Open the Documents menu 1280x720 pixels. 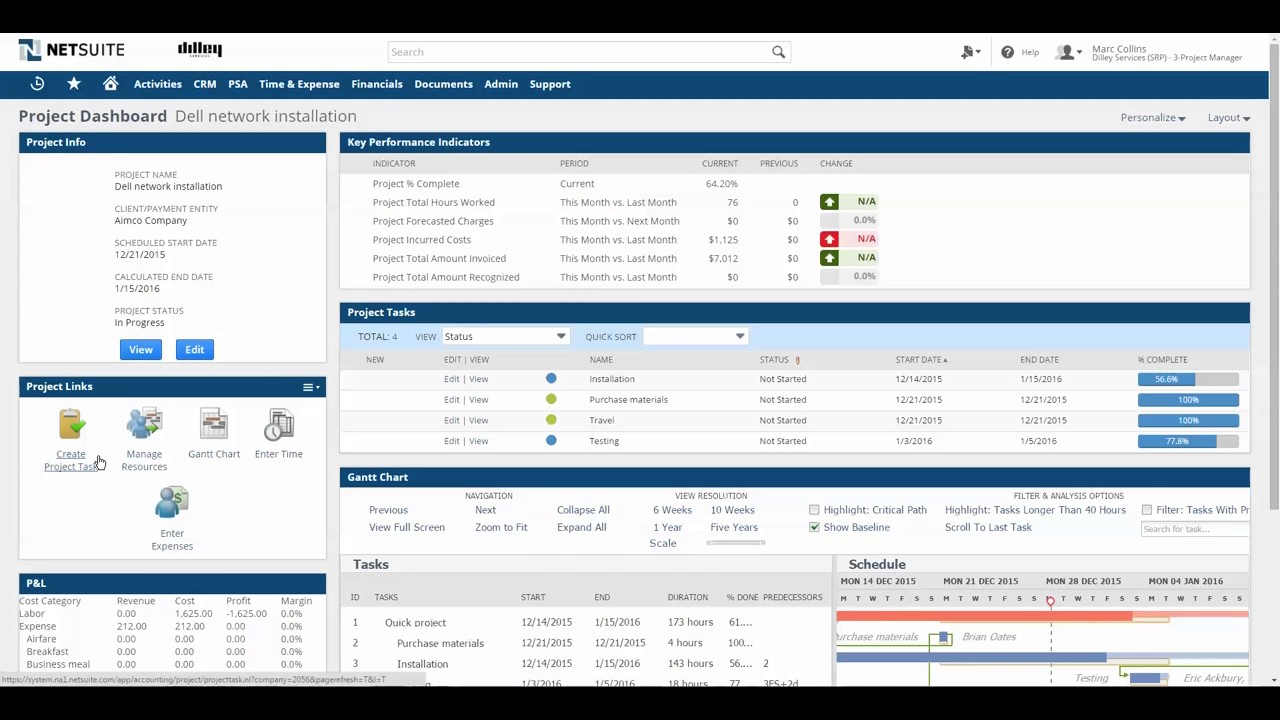pyautogui.click(x=443, y=84)
